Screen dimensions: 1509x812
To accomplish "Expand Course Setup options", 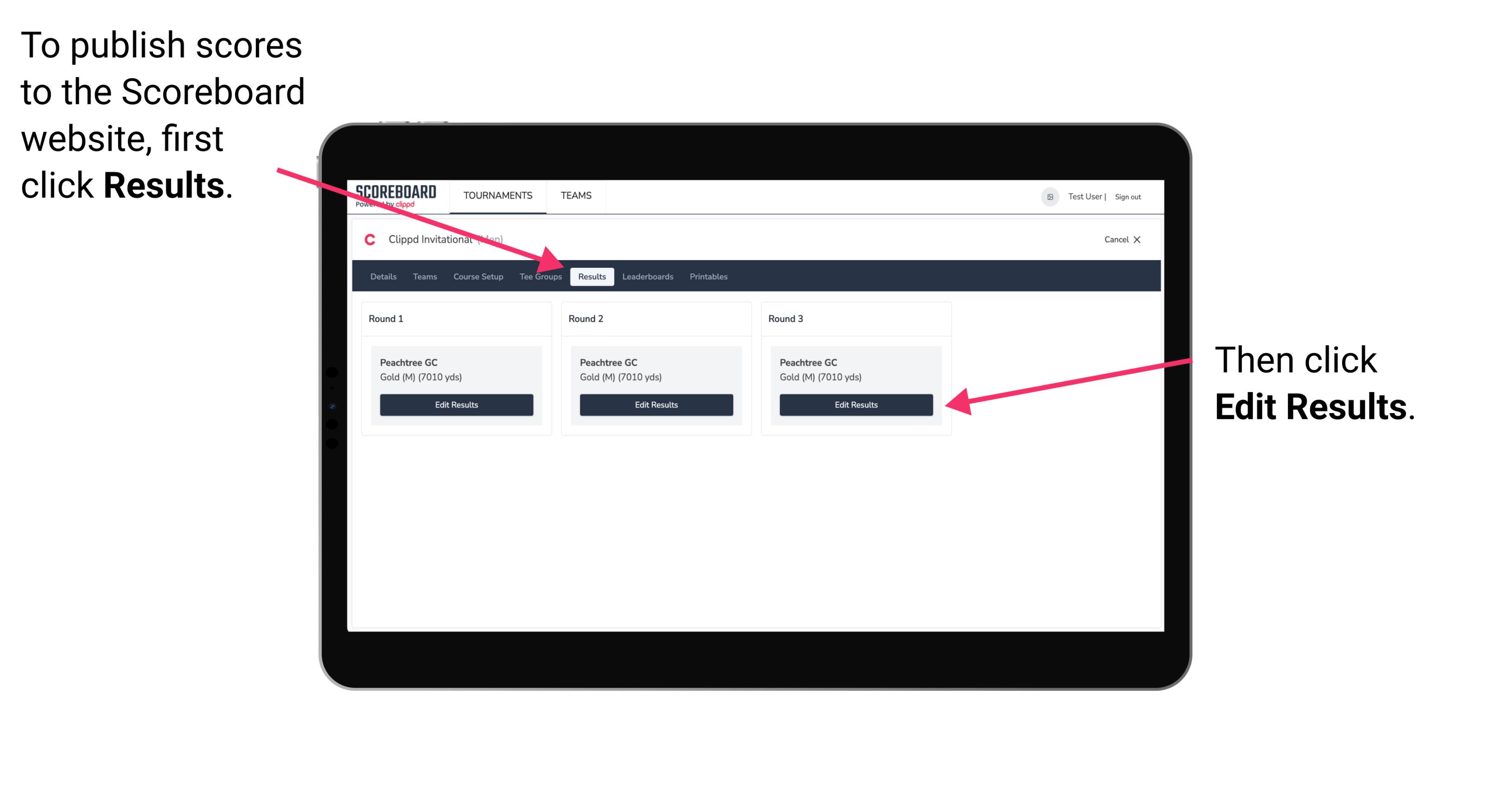I will point(478,277).
